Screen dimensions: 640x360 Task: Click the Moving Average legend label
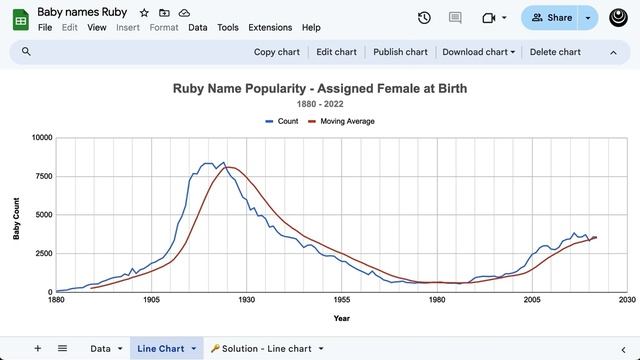347,121
